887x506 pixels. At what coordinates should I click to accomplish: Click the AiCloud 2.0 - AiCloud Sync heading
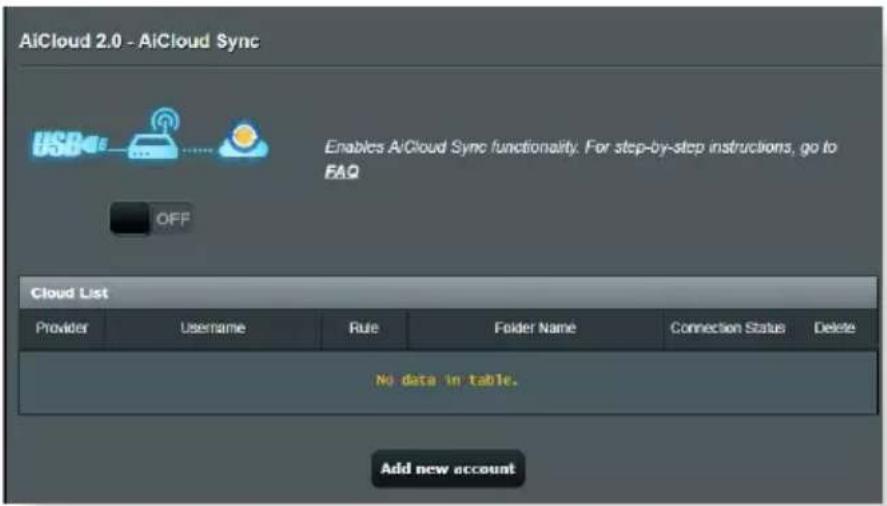tap(139, 41)
